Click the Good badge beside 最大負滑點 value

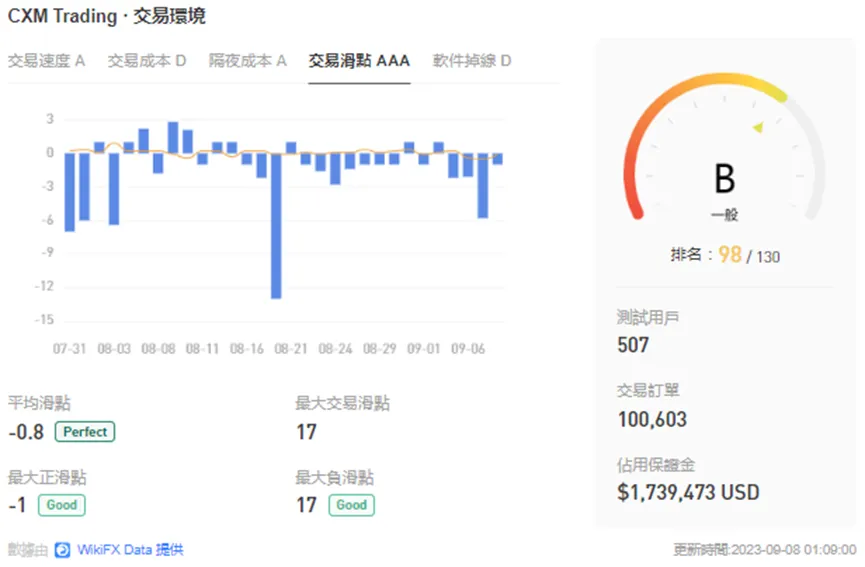351,505
